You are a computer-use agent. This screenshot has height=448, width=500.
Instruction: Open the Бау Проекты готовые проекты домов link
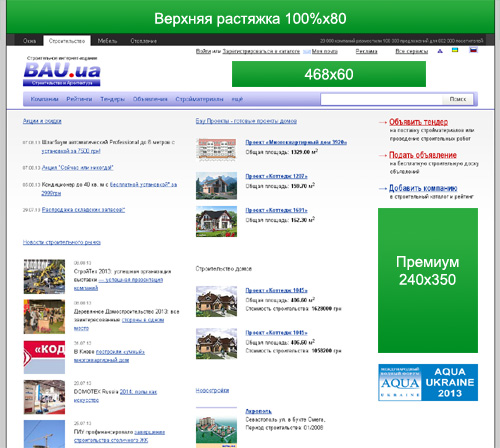tap(246, 121)
